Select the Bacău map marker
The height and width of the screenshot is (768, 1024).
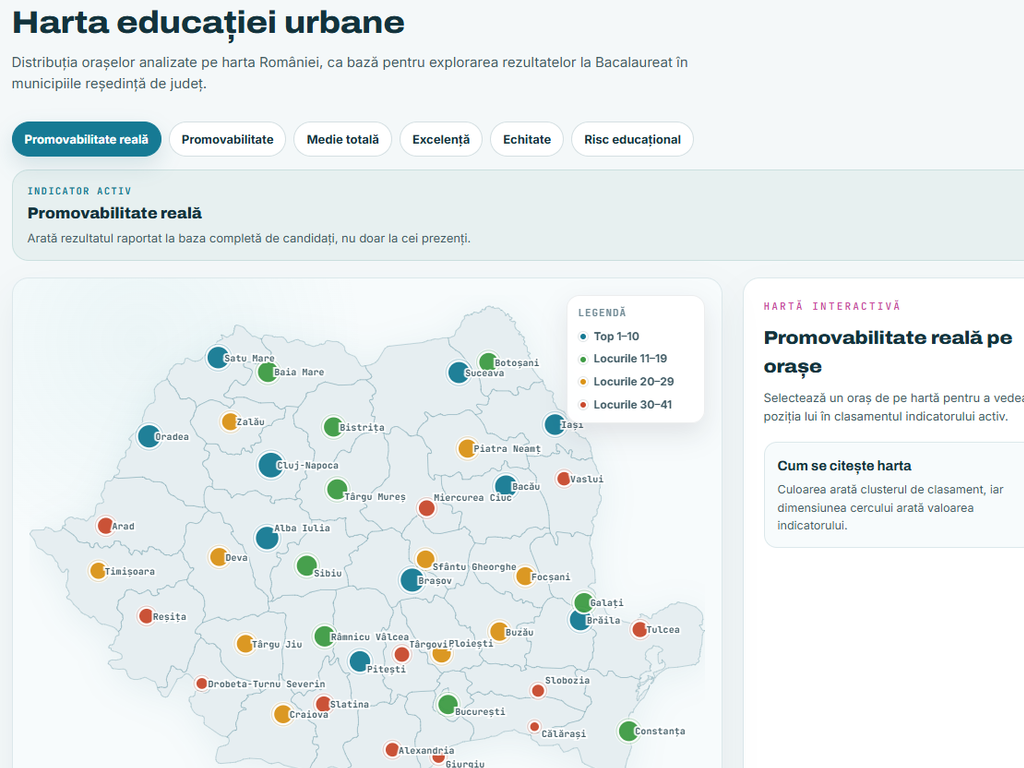point(505,485)
